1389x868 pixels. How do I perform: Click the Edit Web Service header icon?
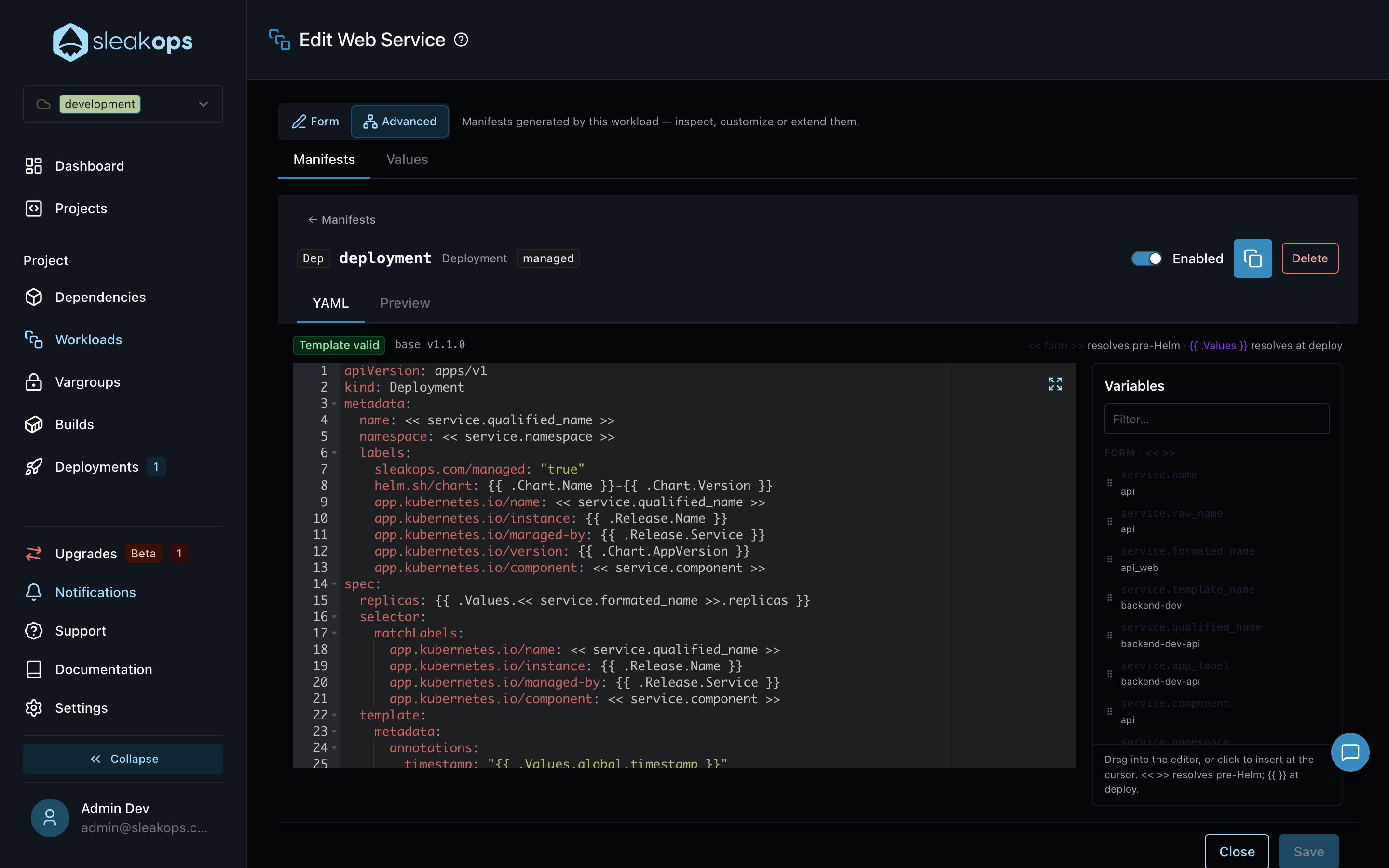pos(280,40)
